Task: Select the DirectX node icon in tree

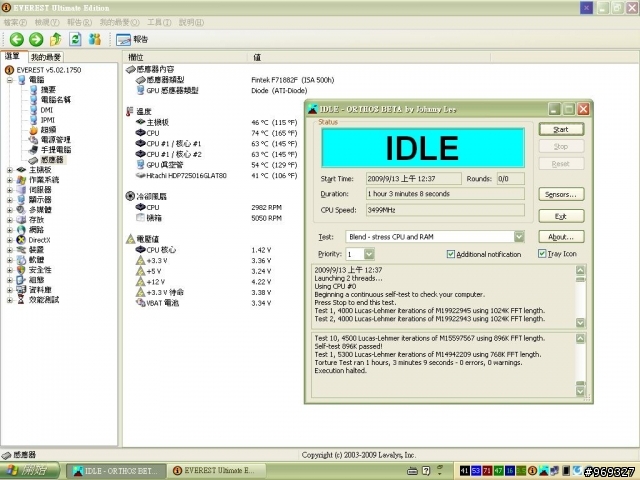Action: click(21, 240)
